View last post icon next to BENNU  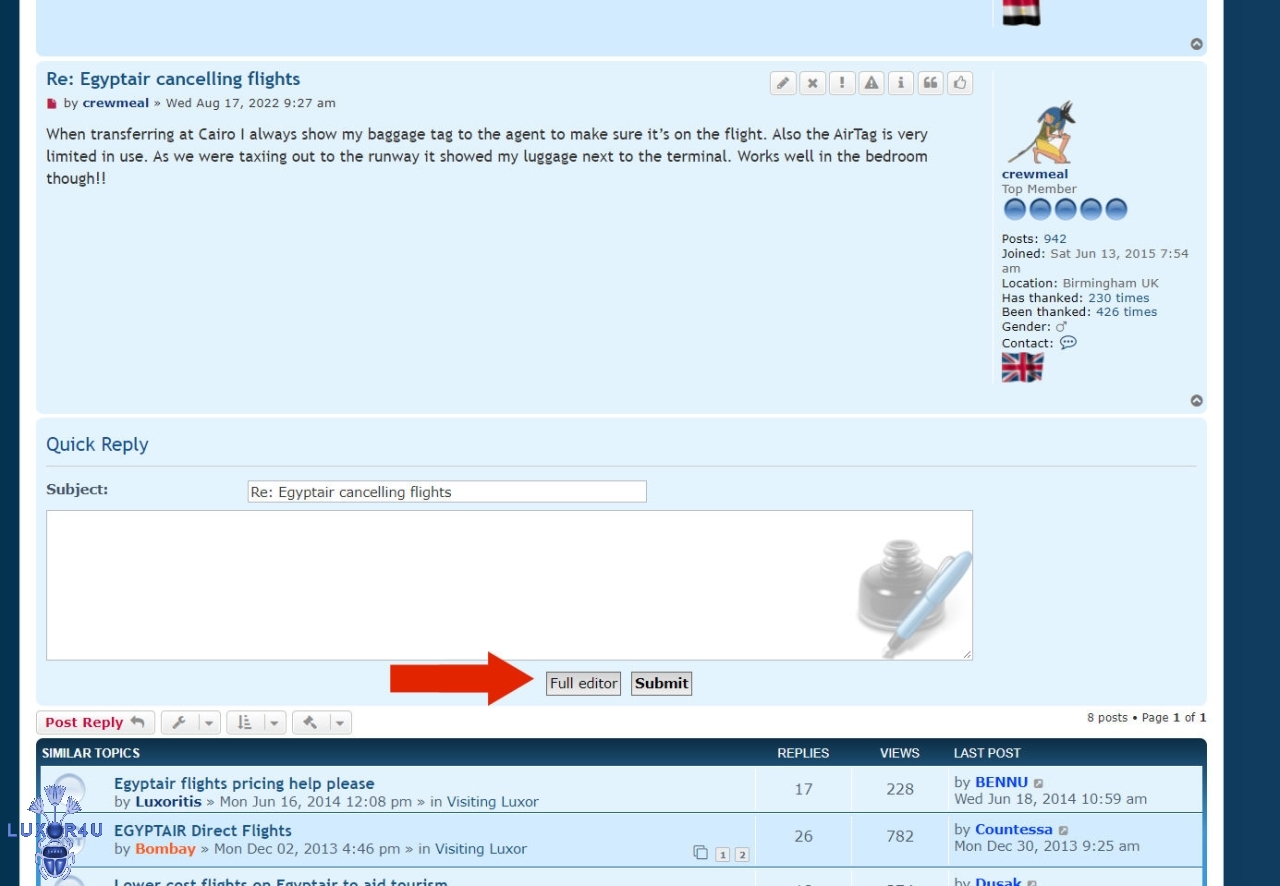click(1039, 783)
